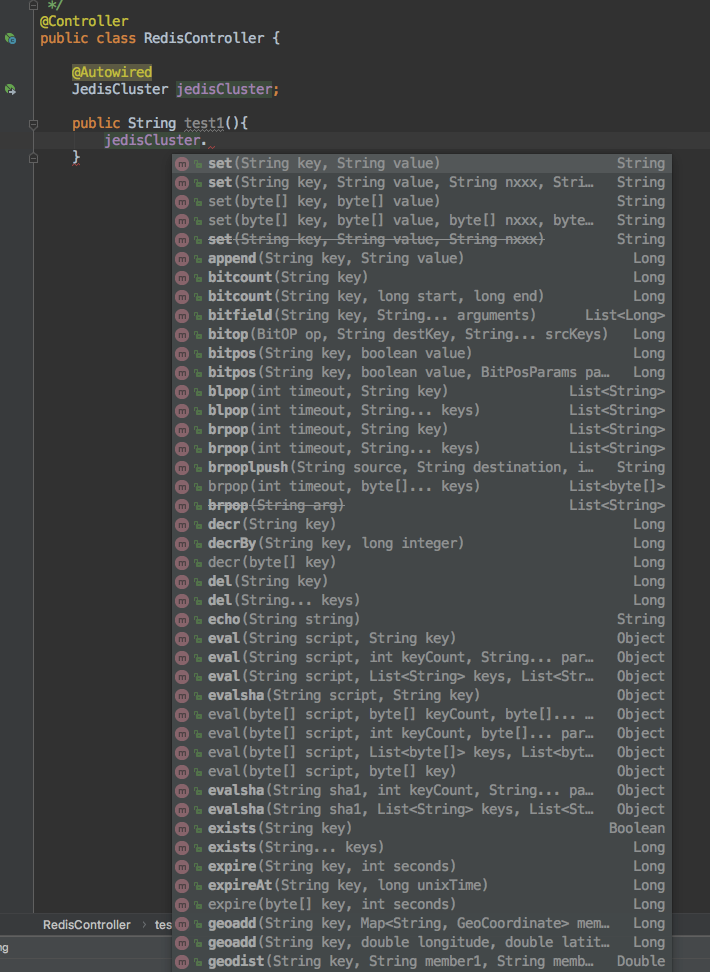Choose deprecated set(String key, String value, String nxxx)

[x=422, y=239]
